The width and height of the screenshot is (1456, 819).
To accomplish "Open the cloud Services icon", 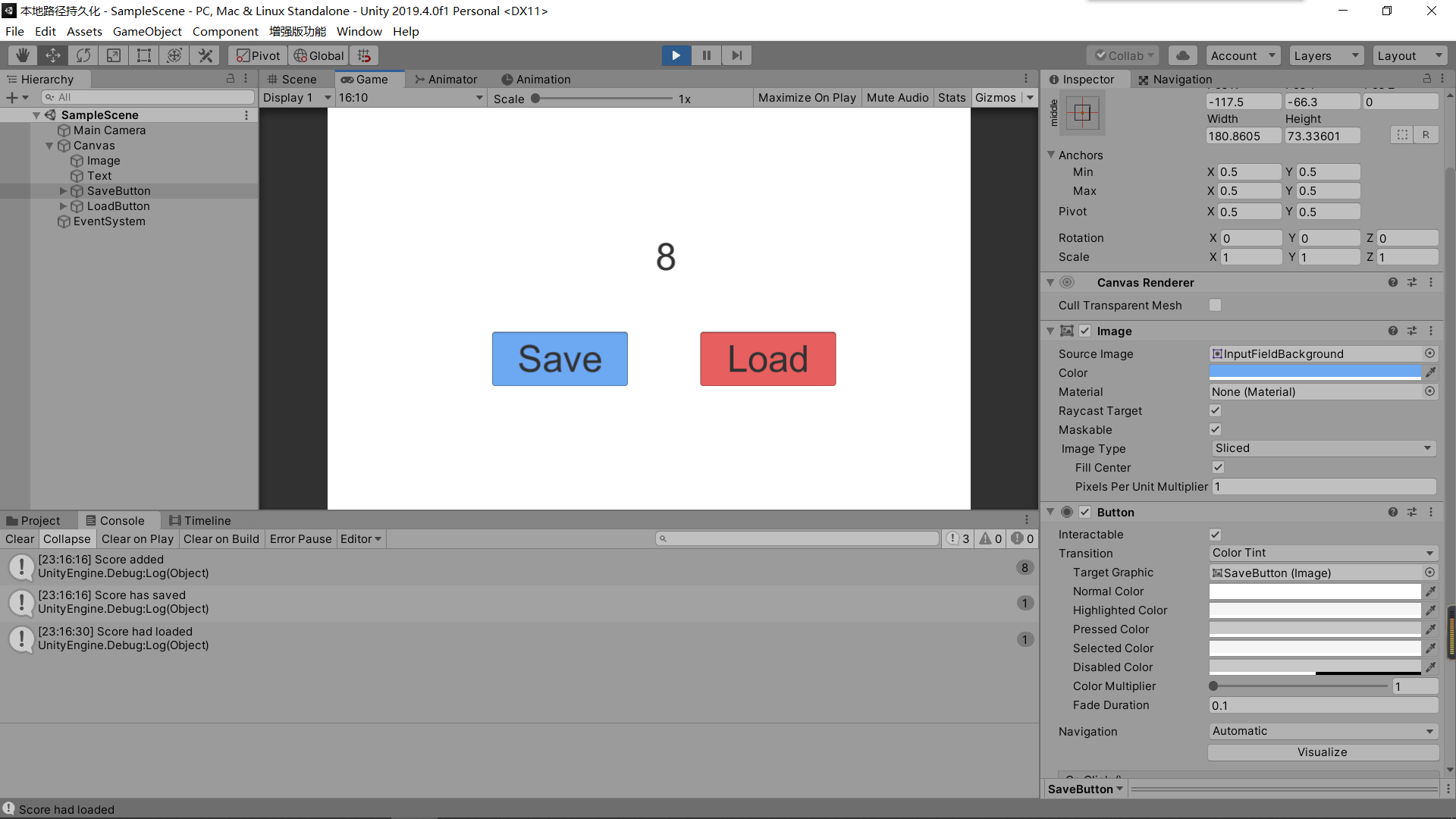I will coord(1182,55).
